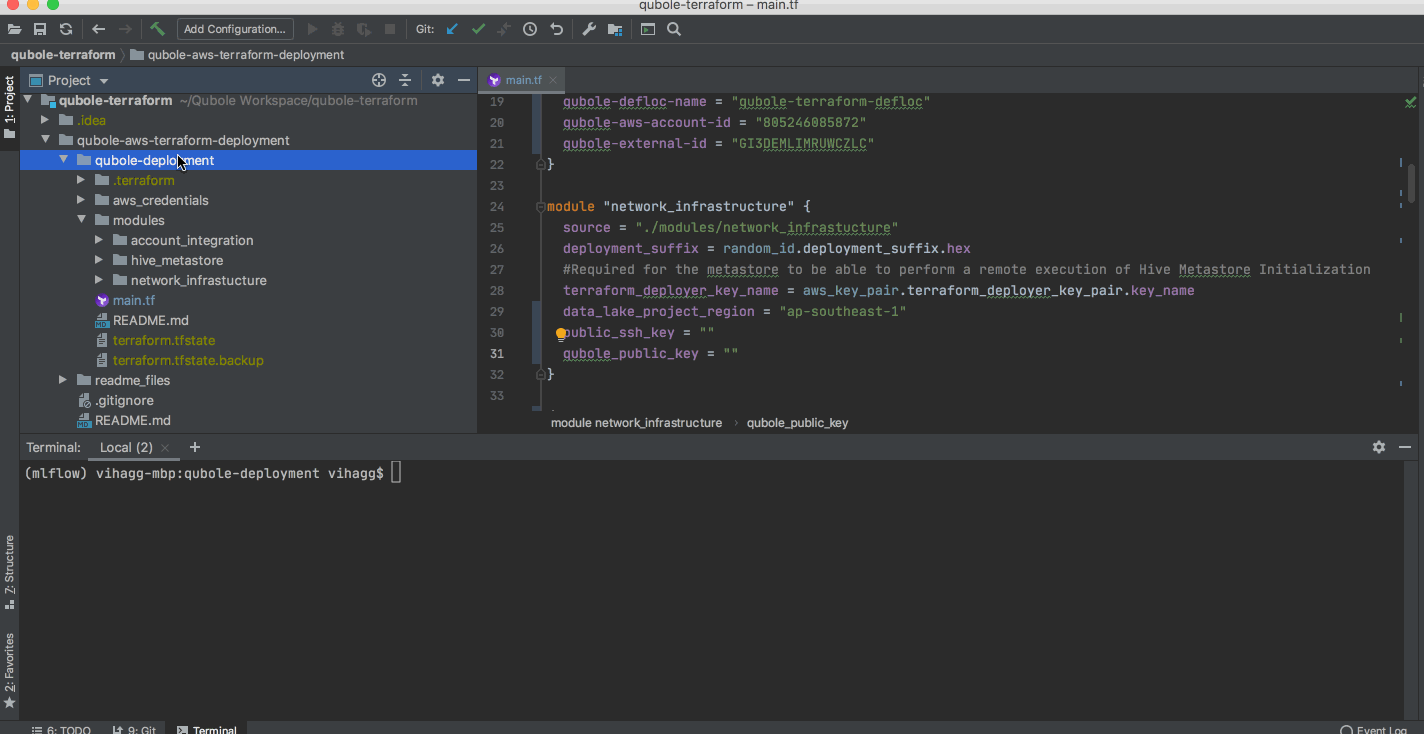
Task: Select the .gitignore file
Action: pos(123,400)
